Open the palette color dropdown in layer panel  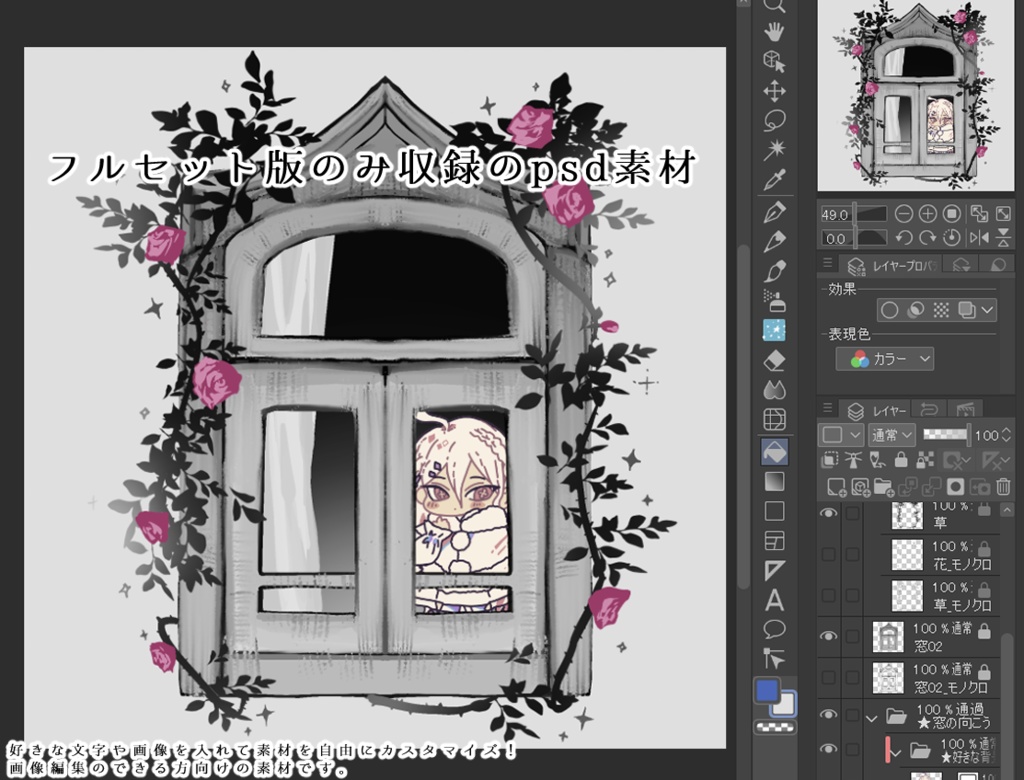[840, 435]
